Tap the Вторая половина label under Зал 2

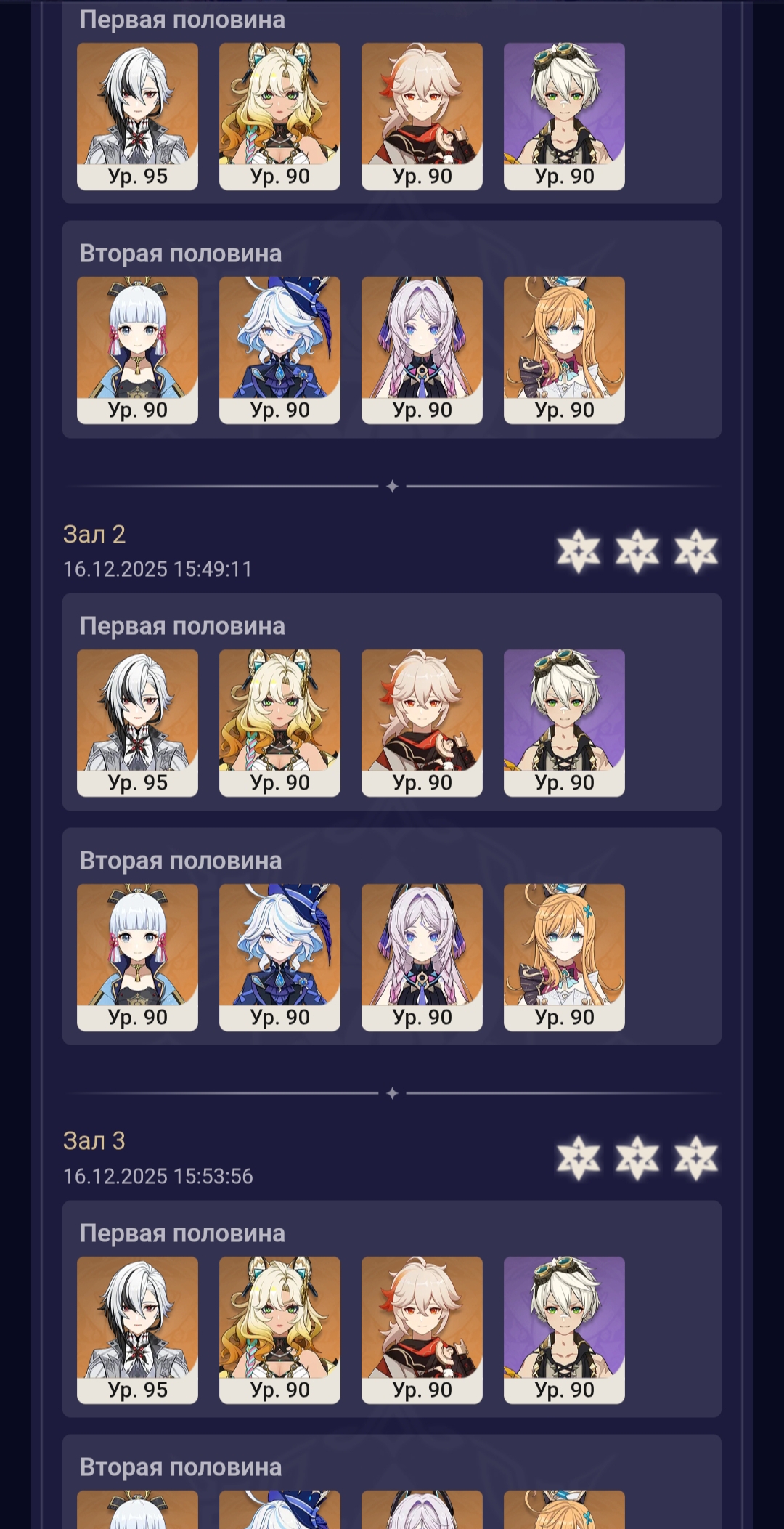coord(181,861)
